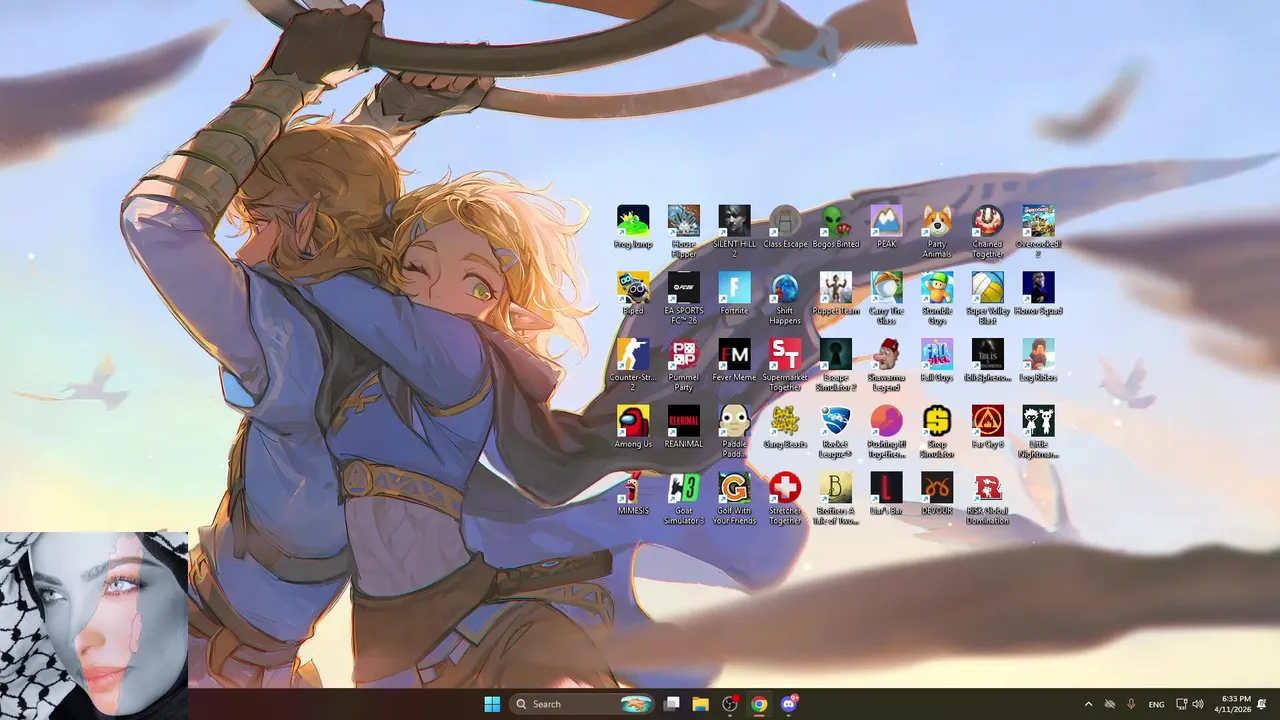Switch input language via ENG indicator
1280x720 pixels.
tap(1156, 704)
